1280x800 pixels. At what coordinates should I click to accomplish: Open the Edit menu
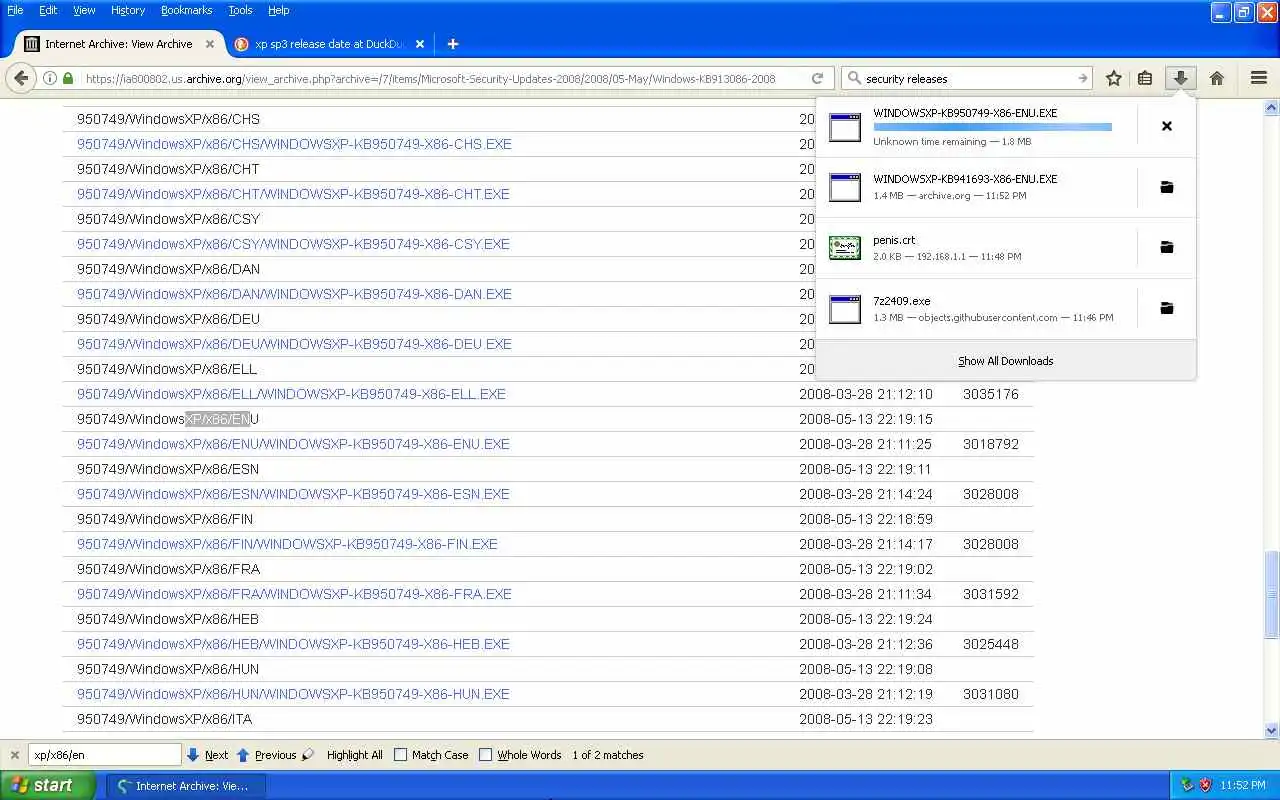(x=48, y=10)
